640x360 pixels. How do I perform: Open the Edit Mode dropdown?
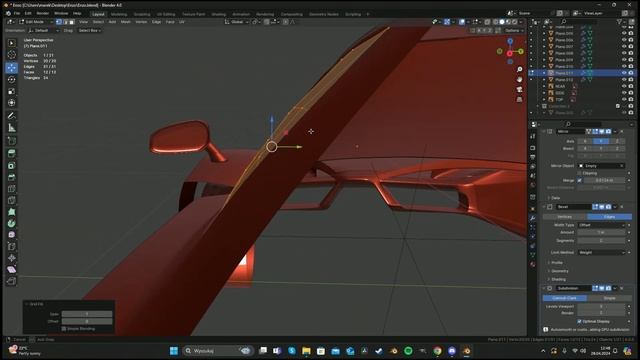[36, 22]
